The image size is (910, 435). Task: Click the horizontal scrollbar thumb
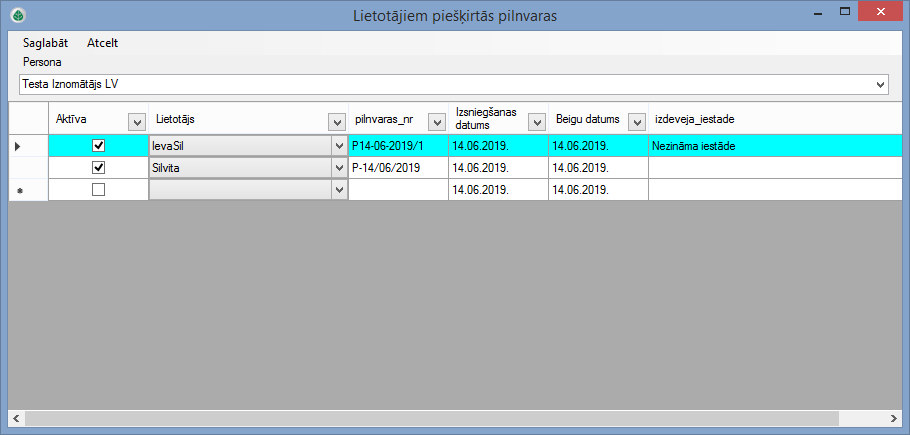coord(432,418)
